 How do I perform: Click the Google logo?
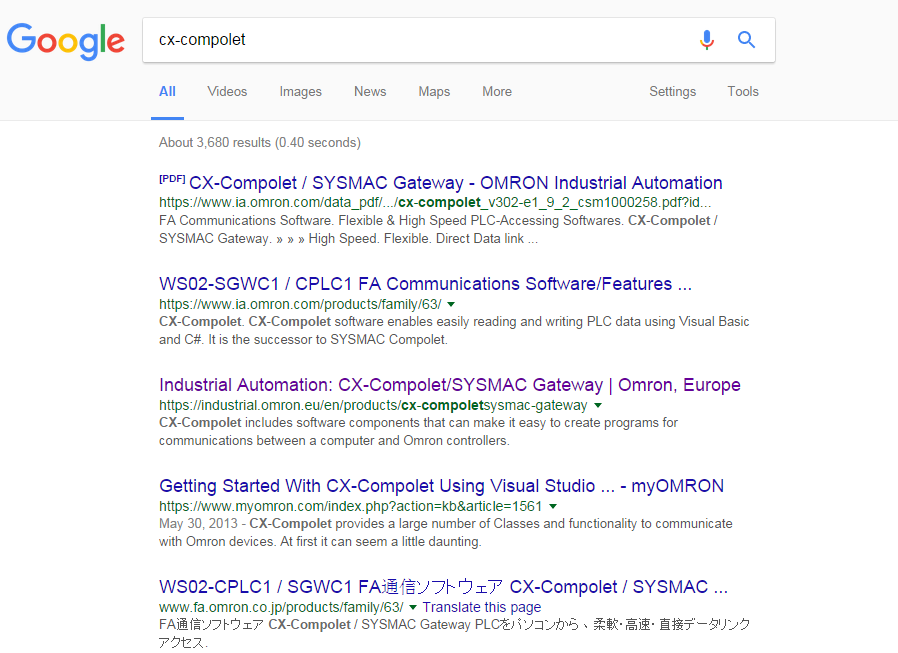point(66,40)
